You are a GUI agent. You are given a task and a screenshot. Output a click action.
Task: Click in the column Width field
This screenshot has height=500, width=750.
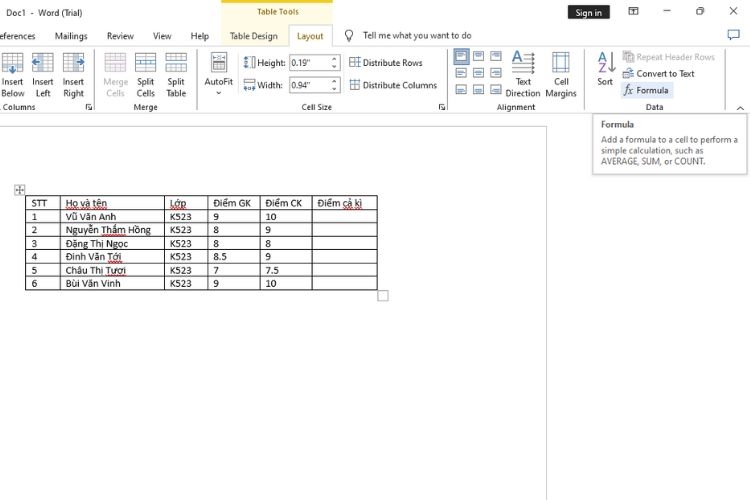point(309,85)
